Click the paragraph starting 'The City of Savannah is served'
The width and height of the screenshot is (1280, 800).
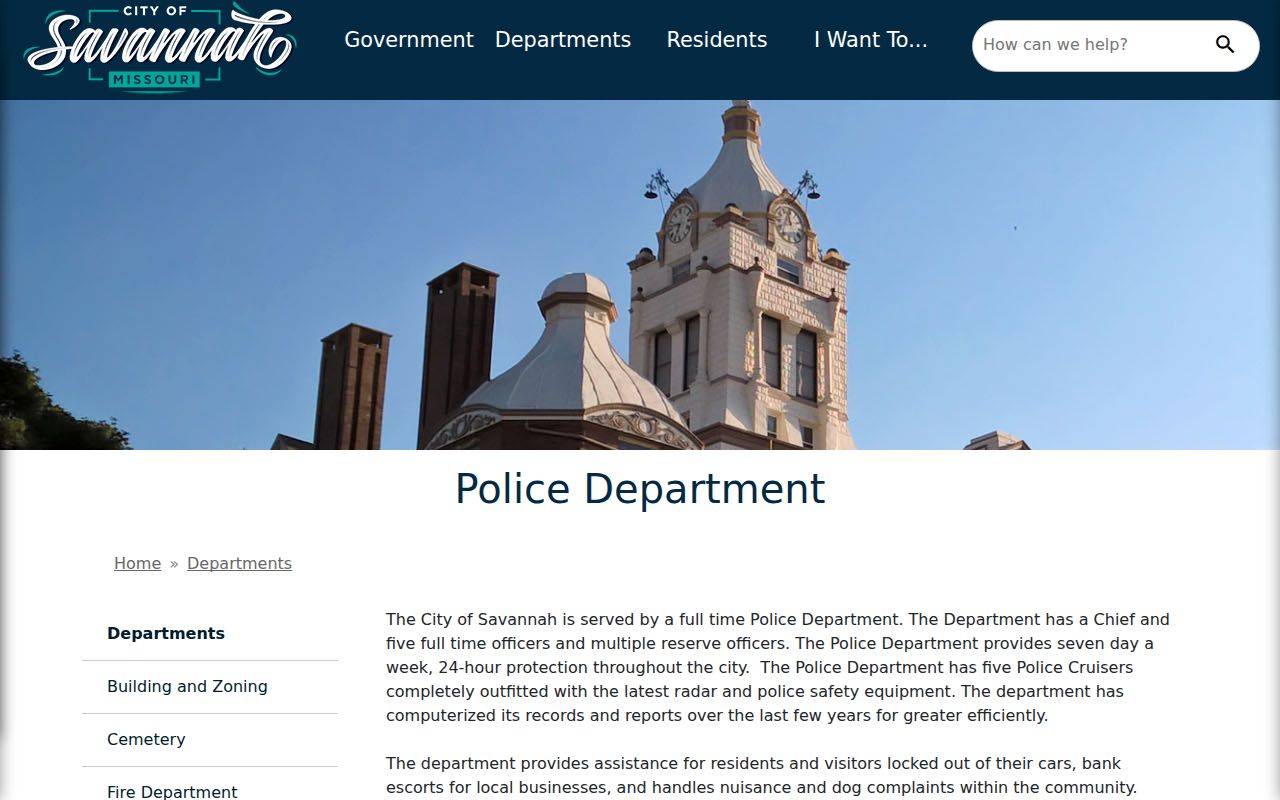click(x=778, y=667)
